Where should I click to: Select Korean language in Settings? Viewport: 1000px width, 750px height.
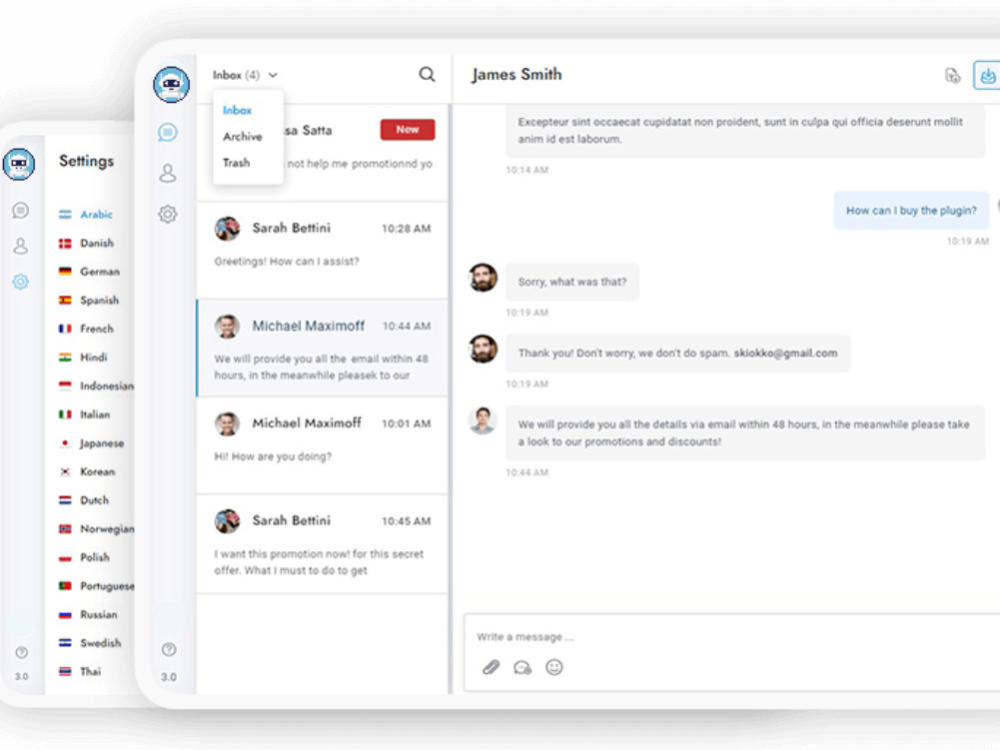pyautogui.click(x=87, y=472)
